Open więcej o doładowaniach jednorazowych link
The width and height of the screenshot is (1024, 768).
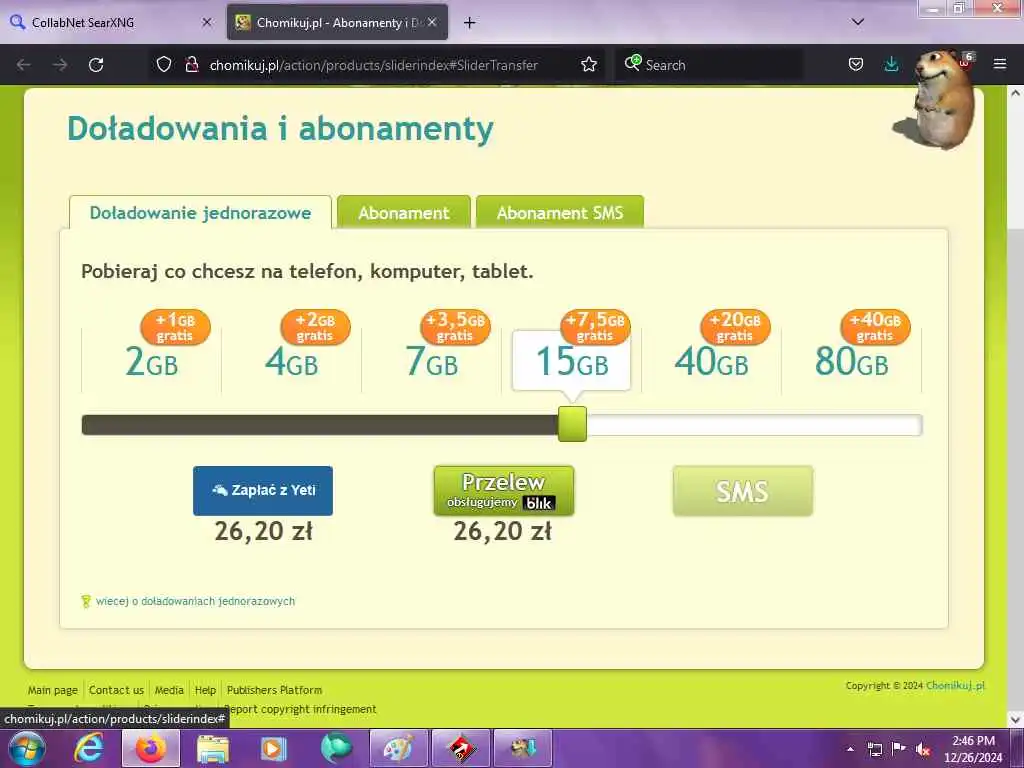point(195,601)
